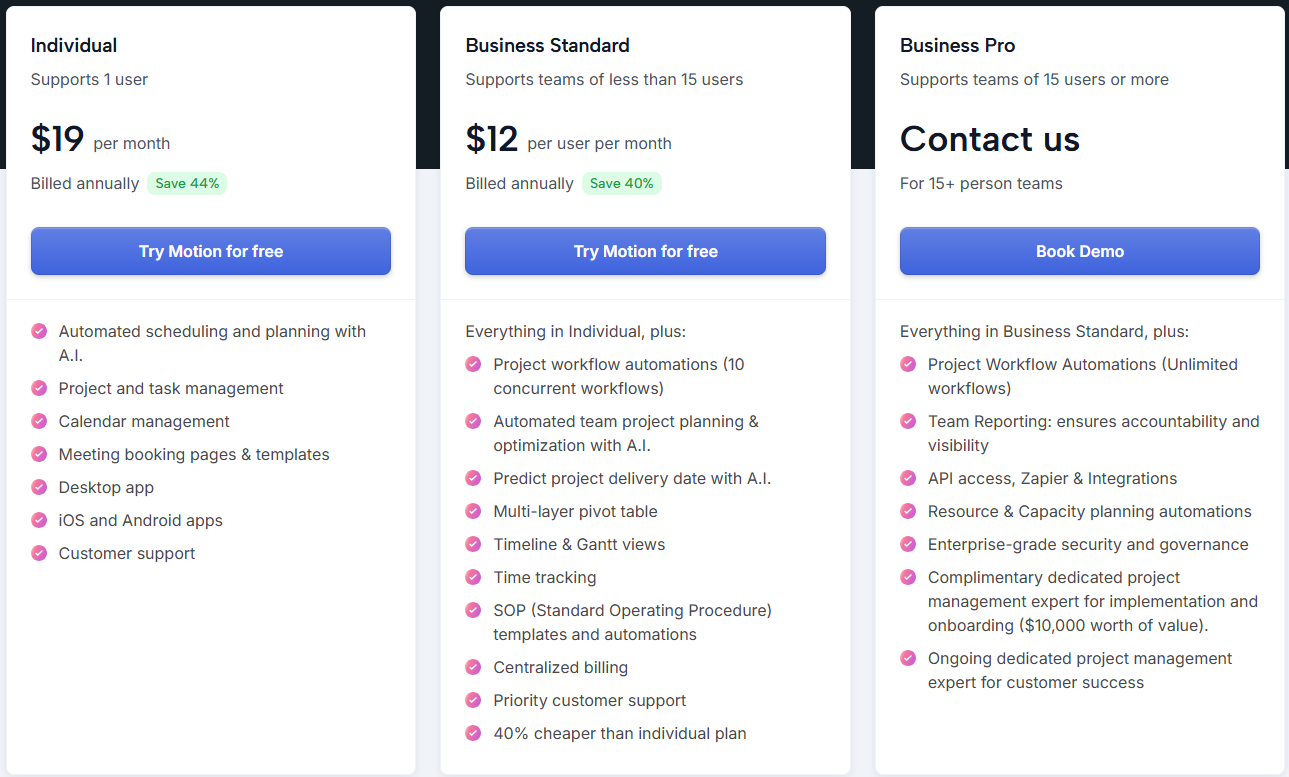Click the checkmark beside Multi-layer pivot table
This screenshot has height=777, width=1289.
click(473, 511)
